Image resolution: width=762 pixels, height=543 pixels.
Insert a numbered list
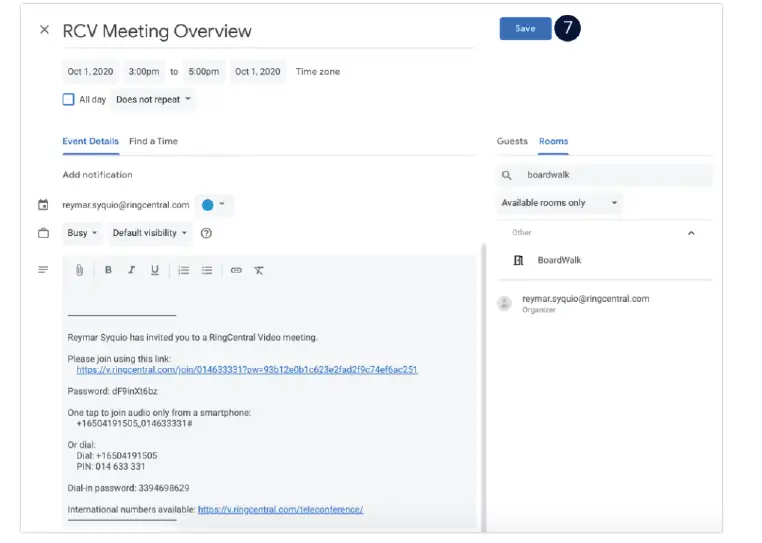[x=184, y=270]
